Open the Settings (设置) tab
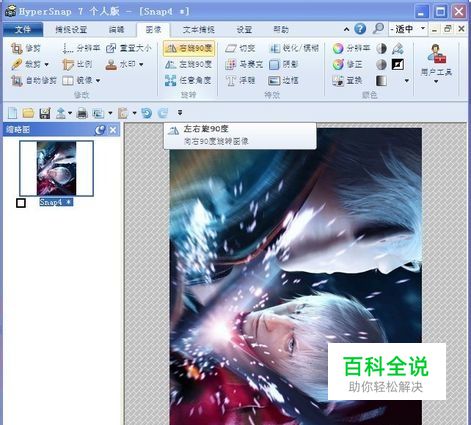 click(x=244, y=29)
